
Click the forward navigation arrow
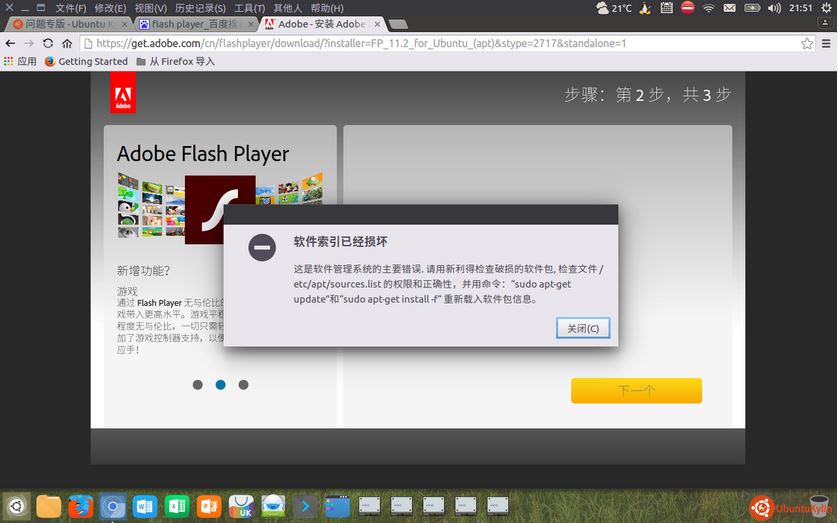click(x=29, y=43)
